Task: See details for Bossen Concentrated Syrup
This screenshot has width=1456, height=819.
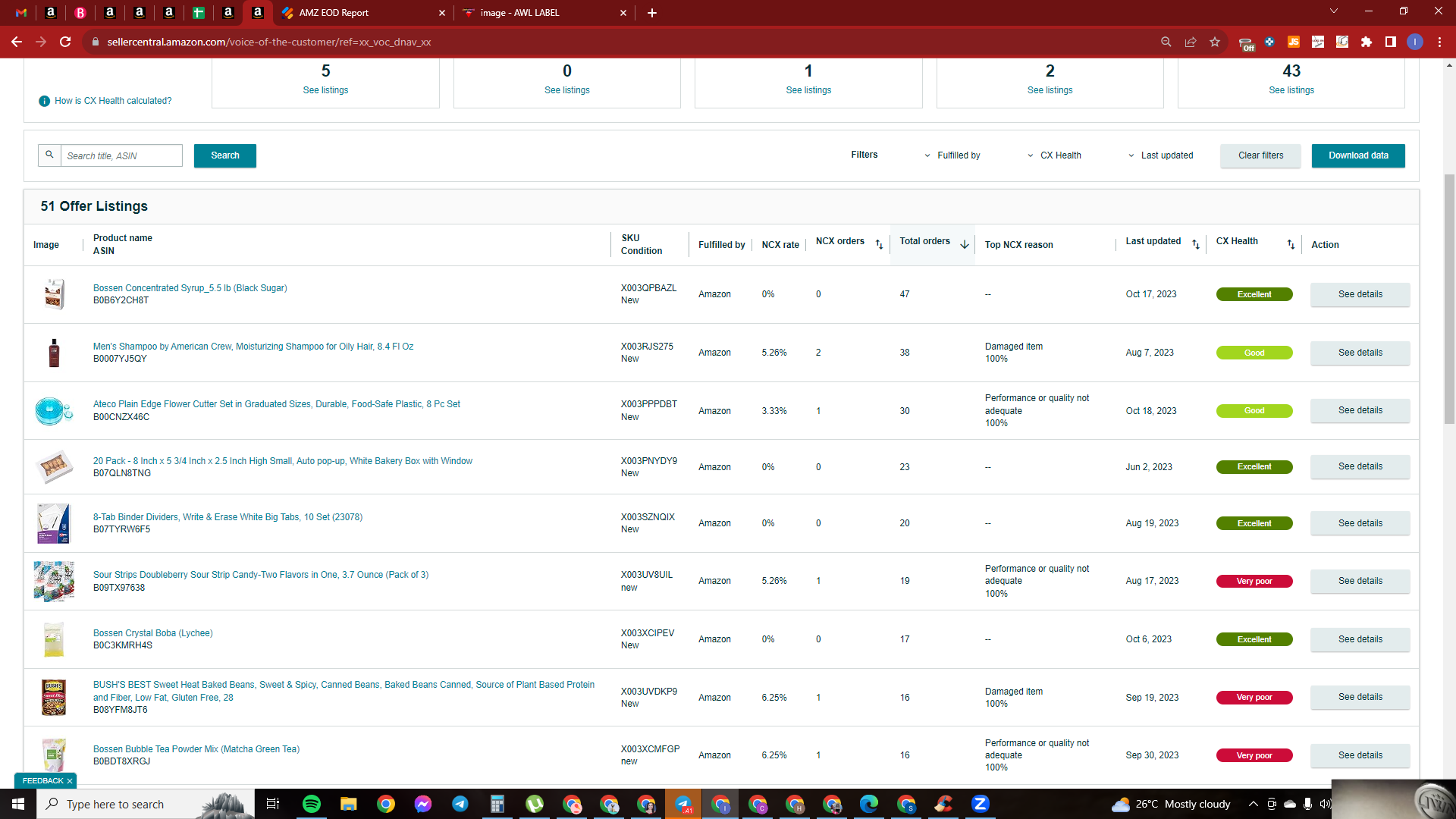Action: pos(1360,294)
